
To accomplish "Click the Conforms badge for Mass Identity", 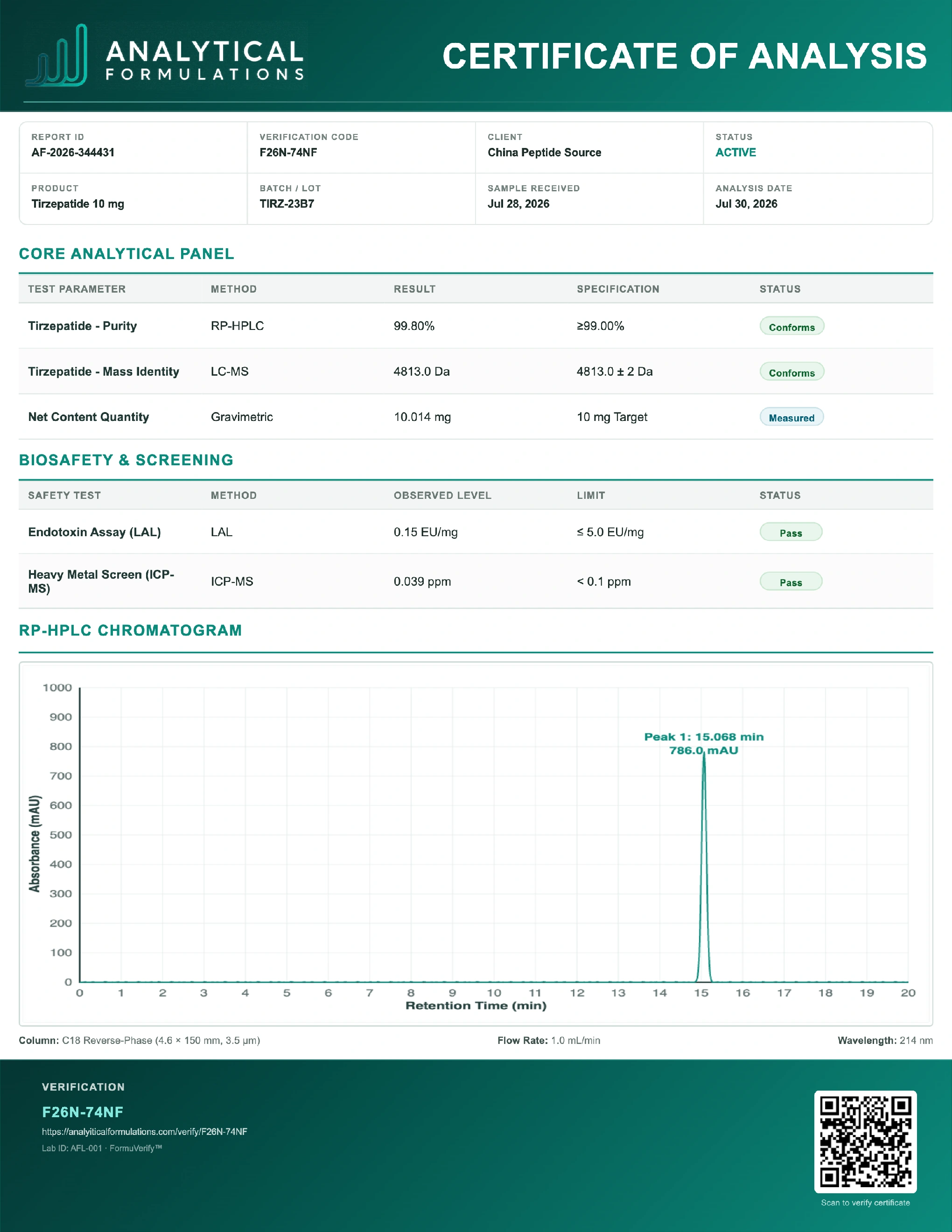I will click(x=792, y=372).
